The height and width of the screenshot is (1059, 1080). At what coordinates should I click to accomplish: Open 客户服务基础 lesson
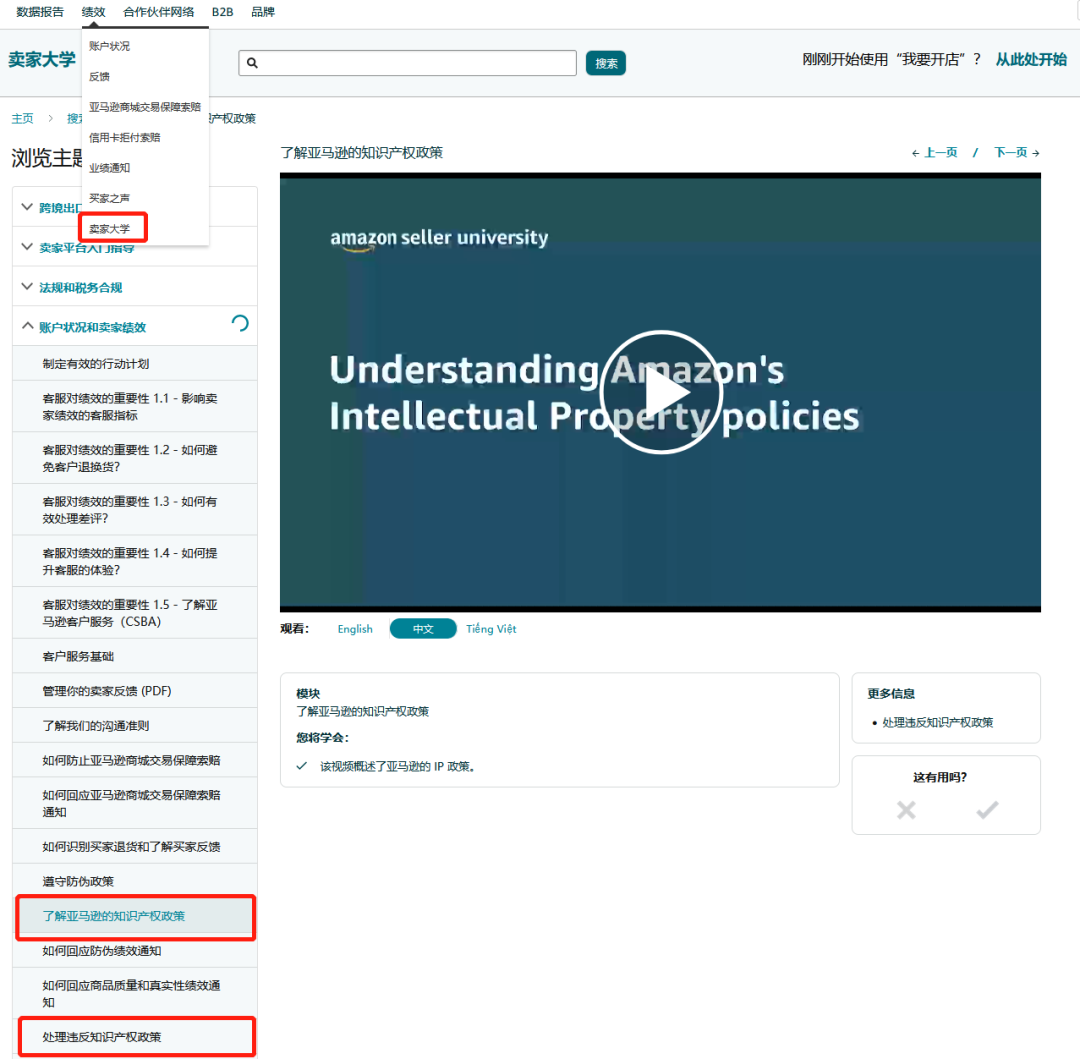click(x=135, y=656)
